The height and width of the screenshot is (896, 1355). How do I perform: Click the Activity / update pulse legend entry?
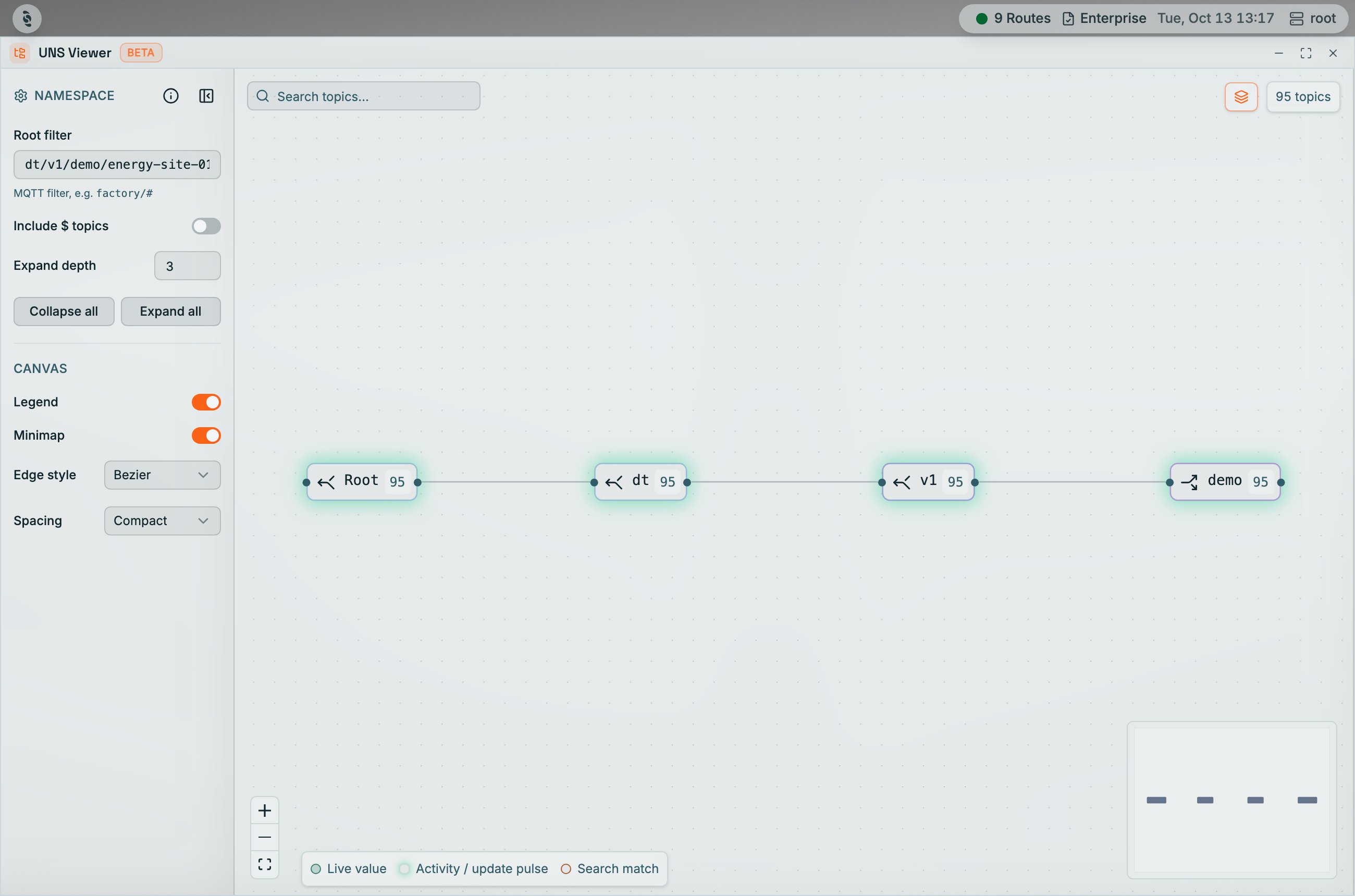tap(474, 869)
